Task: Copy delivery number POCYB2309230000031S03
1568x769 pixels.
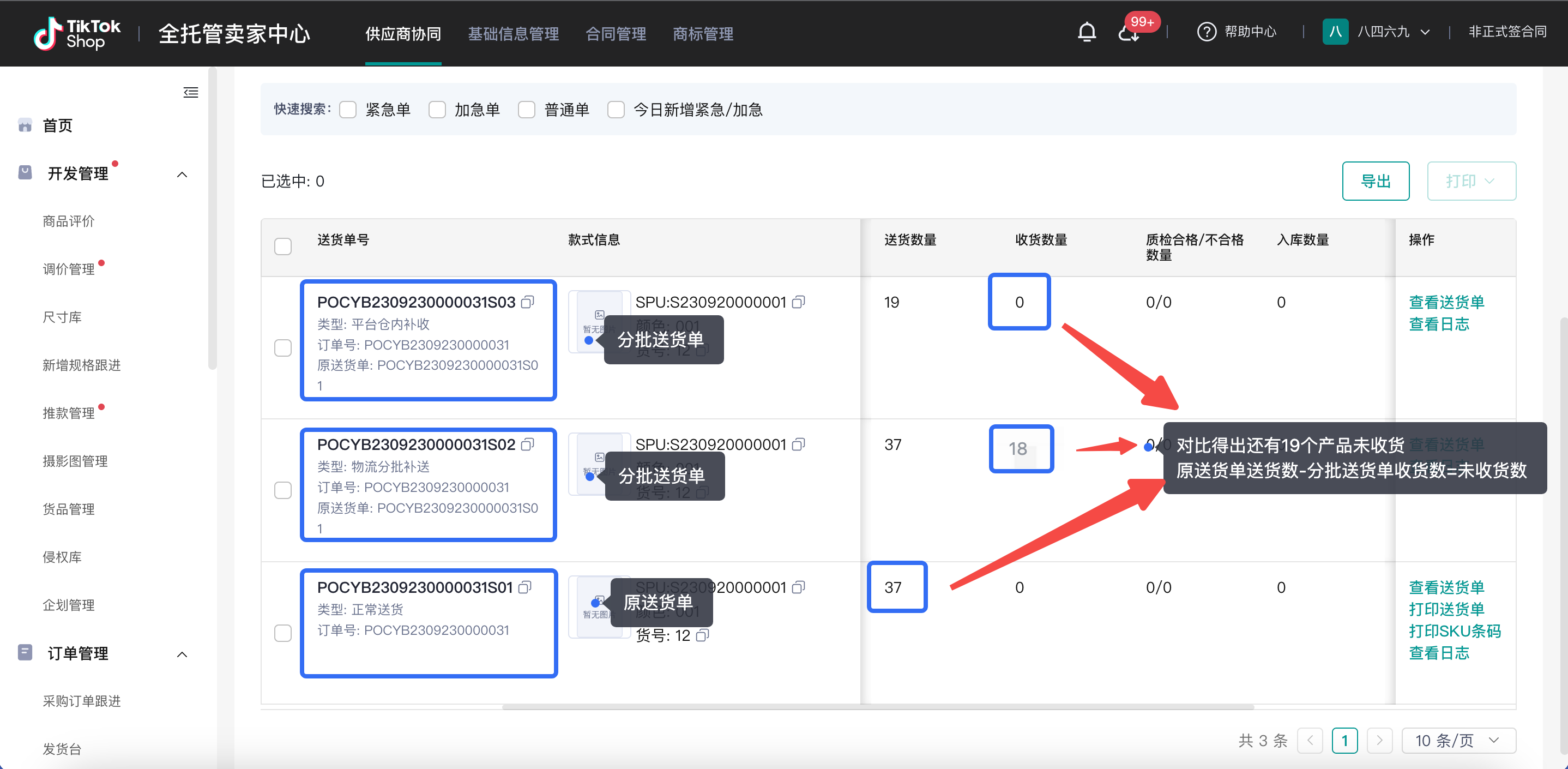Action: click(528, 302)
